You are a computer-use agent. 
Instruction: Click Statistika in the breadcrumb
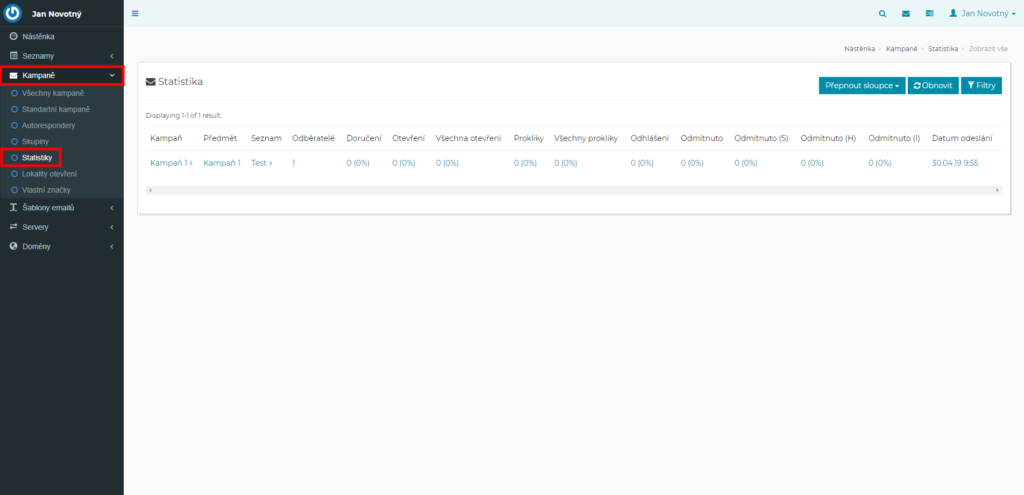(x=943, y=49)
